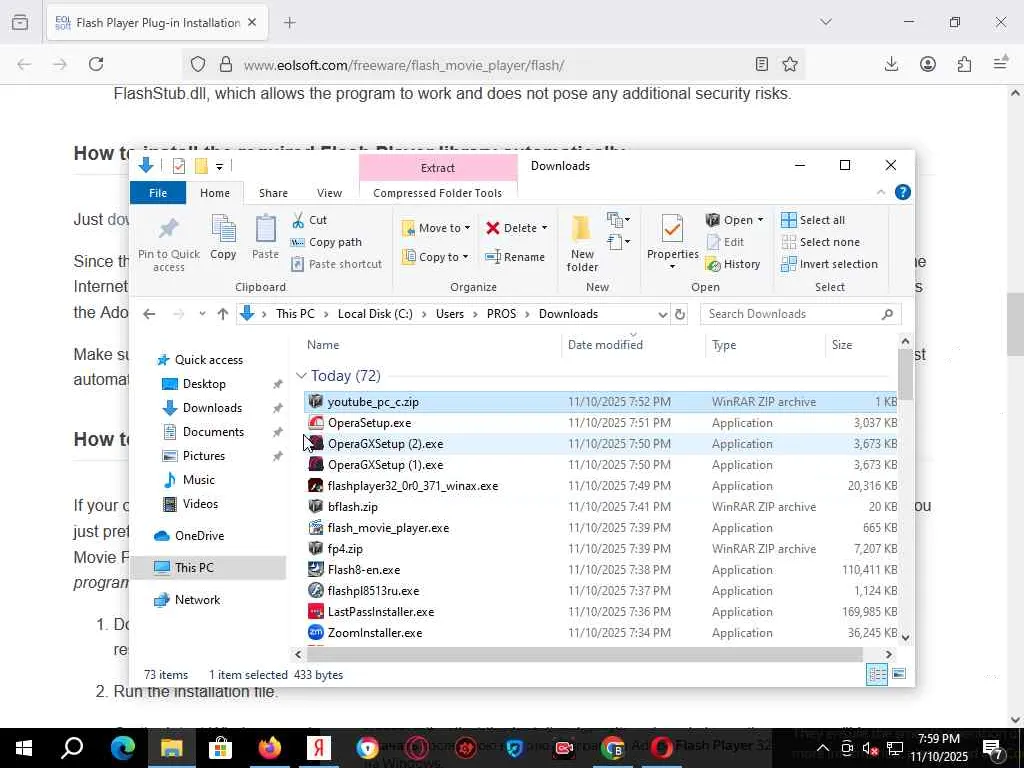Click the Cut scissors icon
The height and width of the screenshot is (768, 1024).
pyautogui.click(x=298, y=220)
